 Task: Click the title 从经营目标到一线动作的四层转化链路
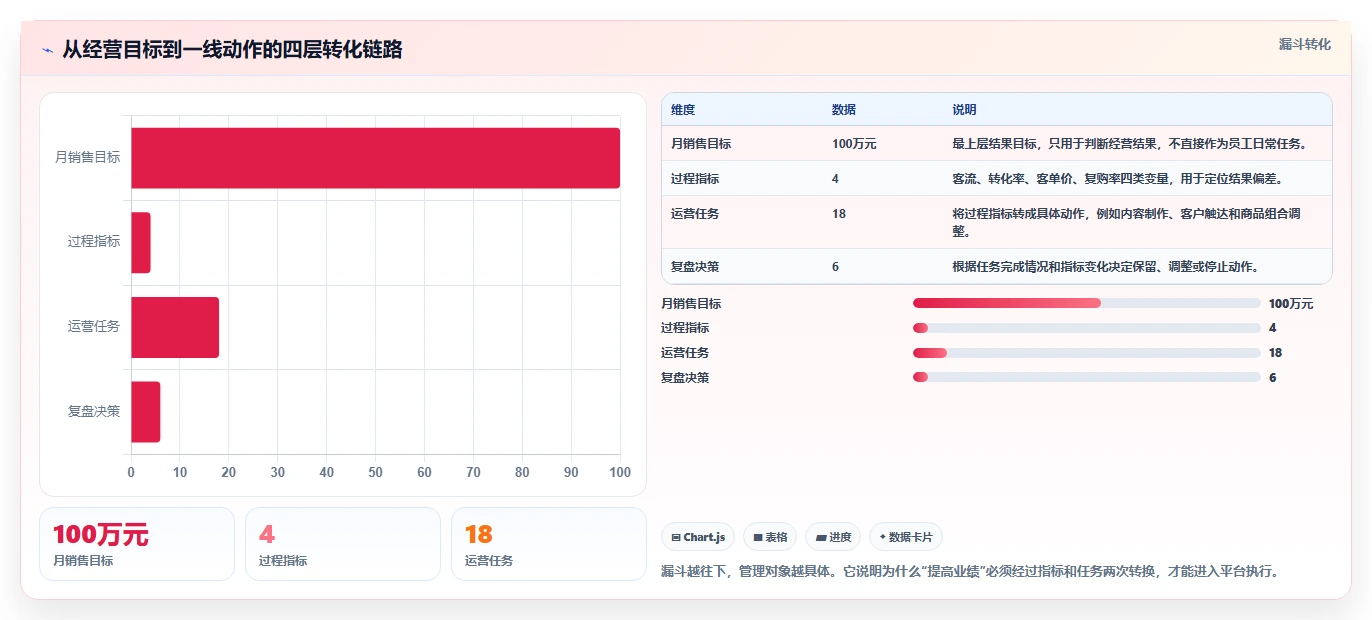pyautogui.click(x=232, y=50)
